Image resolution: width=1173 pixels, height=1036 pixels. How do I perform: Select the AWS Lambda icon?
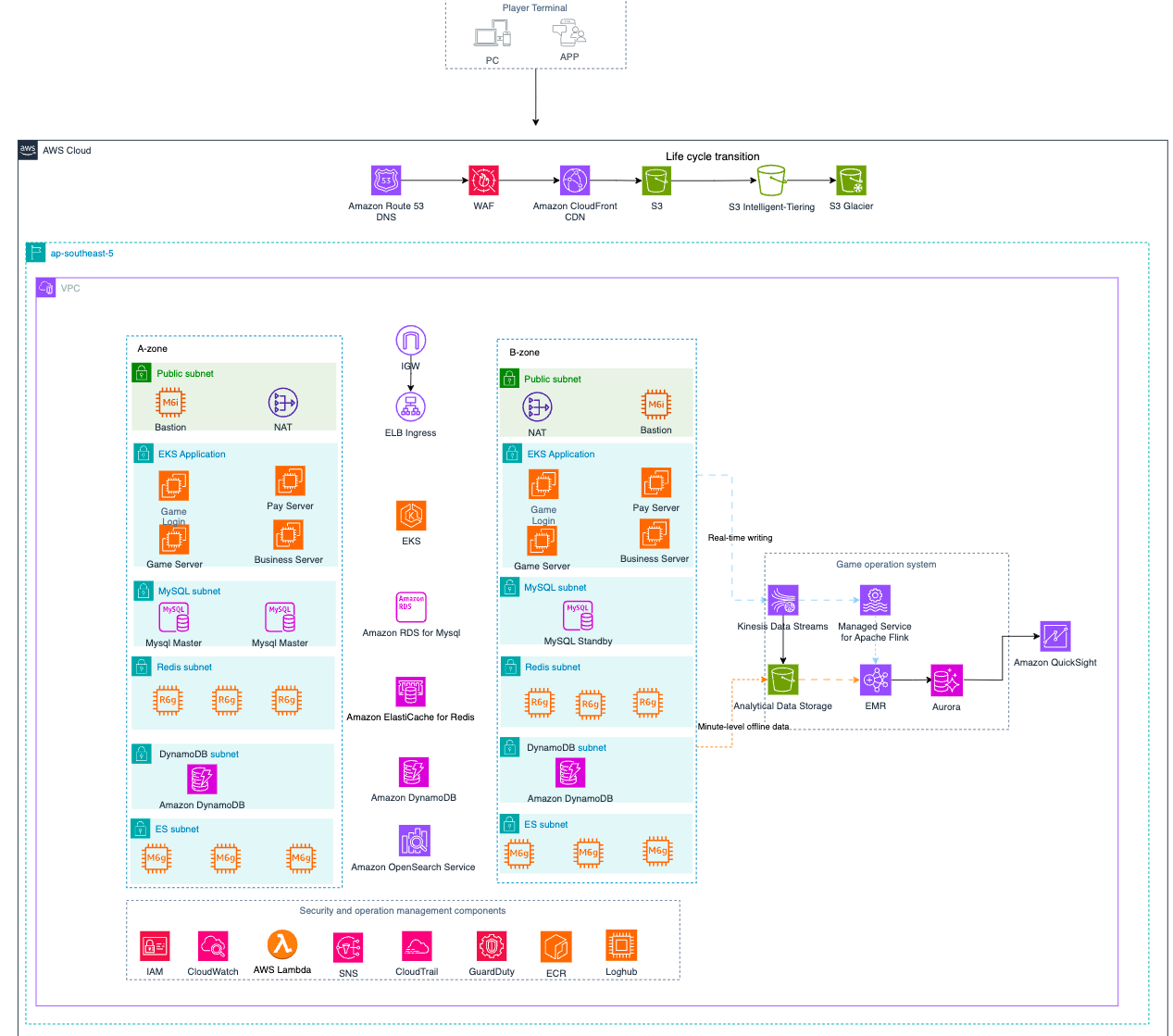tap(281, 946)
